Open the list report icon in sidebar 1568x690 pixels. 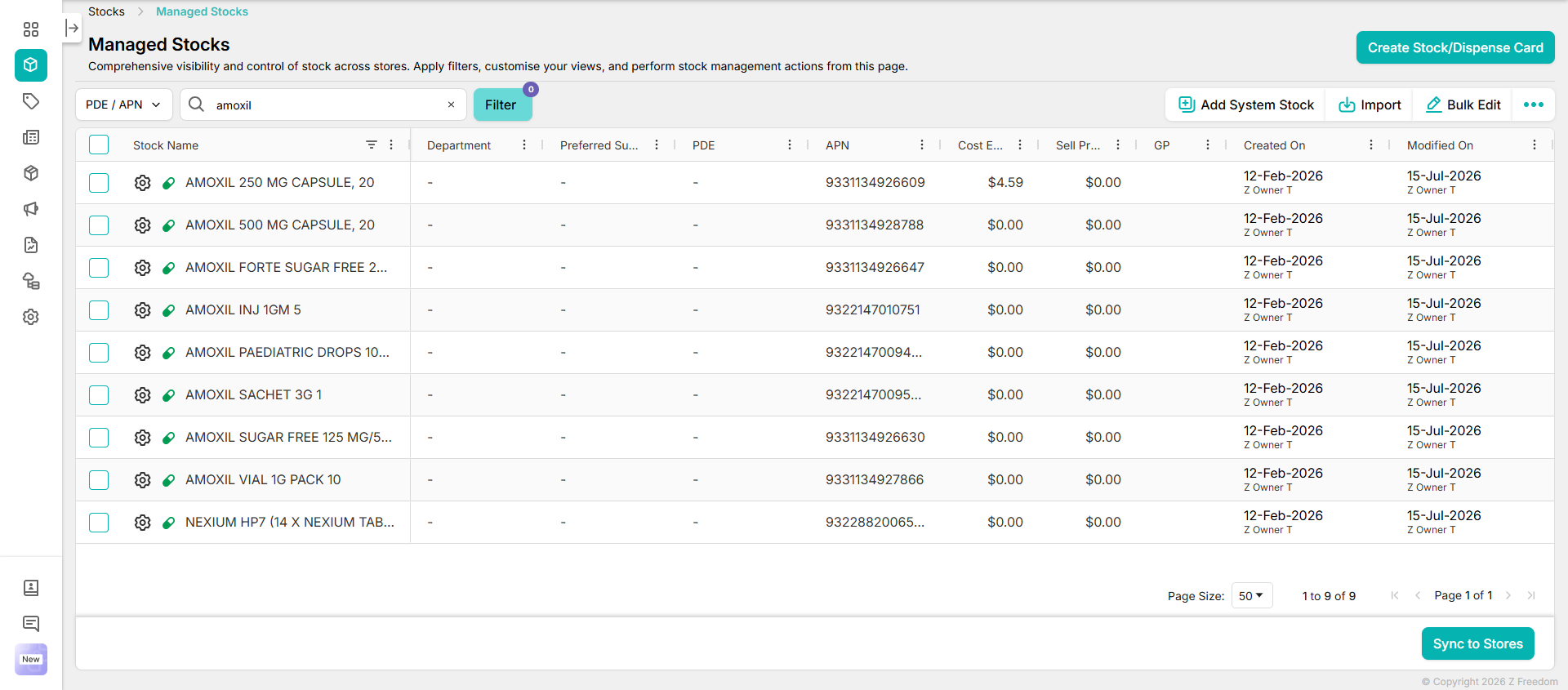pos(31,137)
